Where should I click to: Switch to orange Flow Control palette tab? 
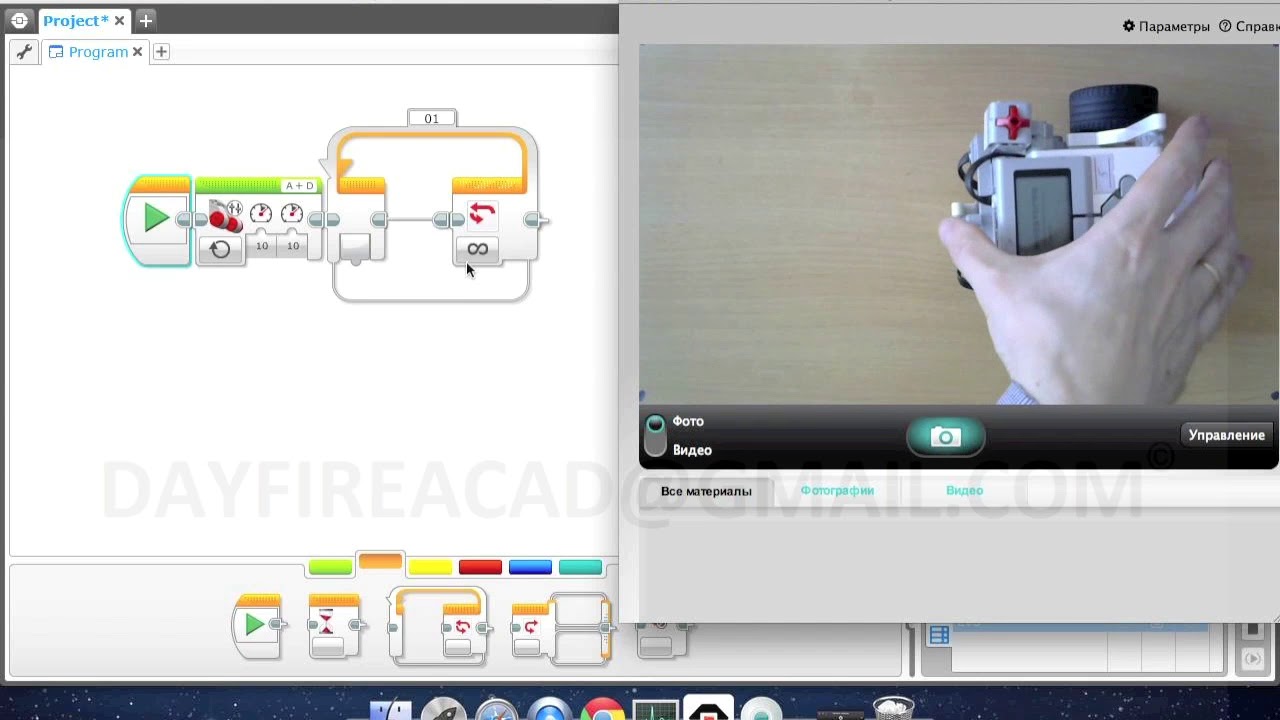(x=380, y=563)
